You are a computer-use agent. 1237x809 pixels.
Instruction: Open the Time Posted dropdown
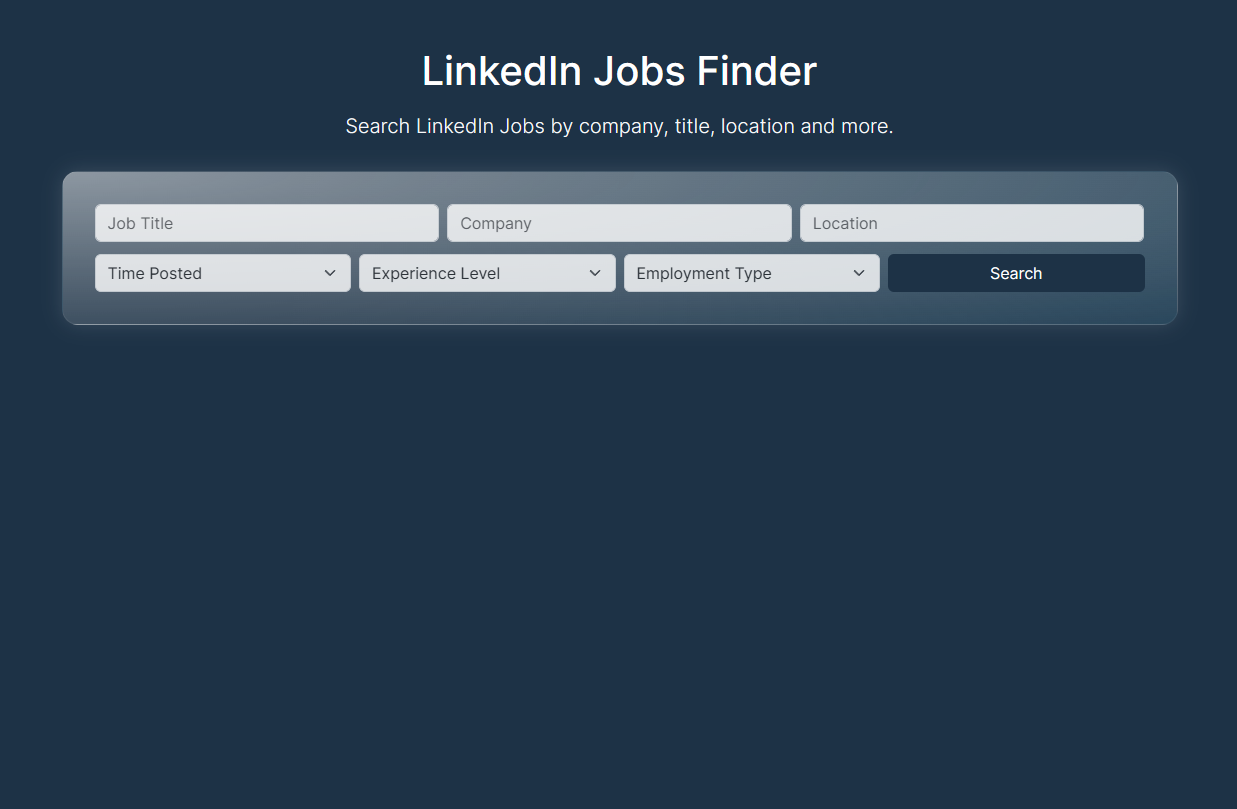coord(223,273)
